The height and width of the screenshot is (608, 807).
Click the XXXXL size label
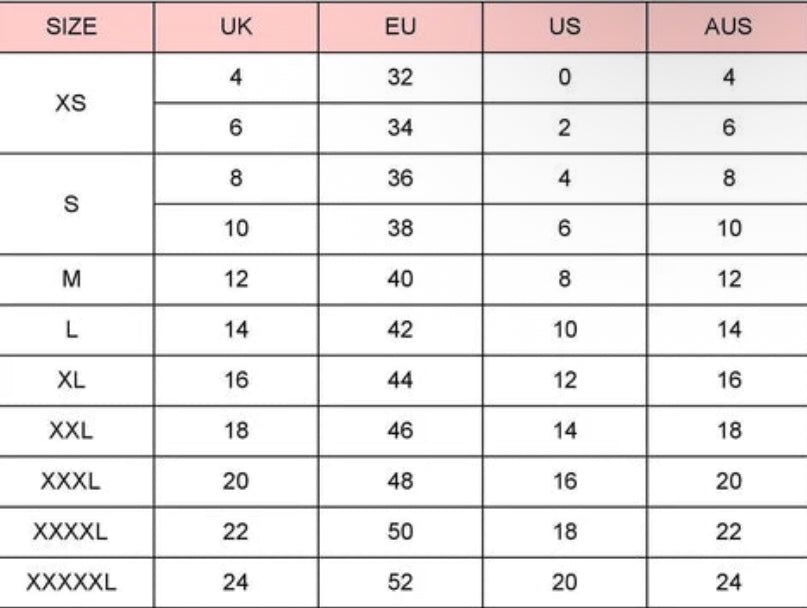tap(71, 531)
